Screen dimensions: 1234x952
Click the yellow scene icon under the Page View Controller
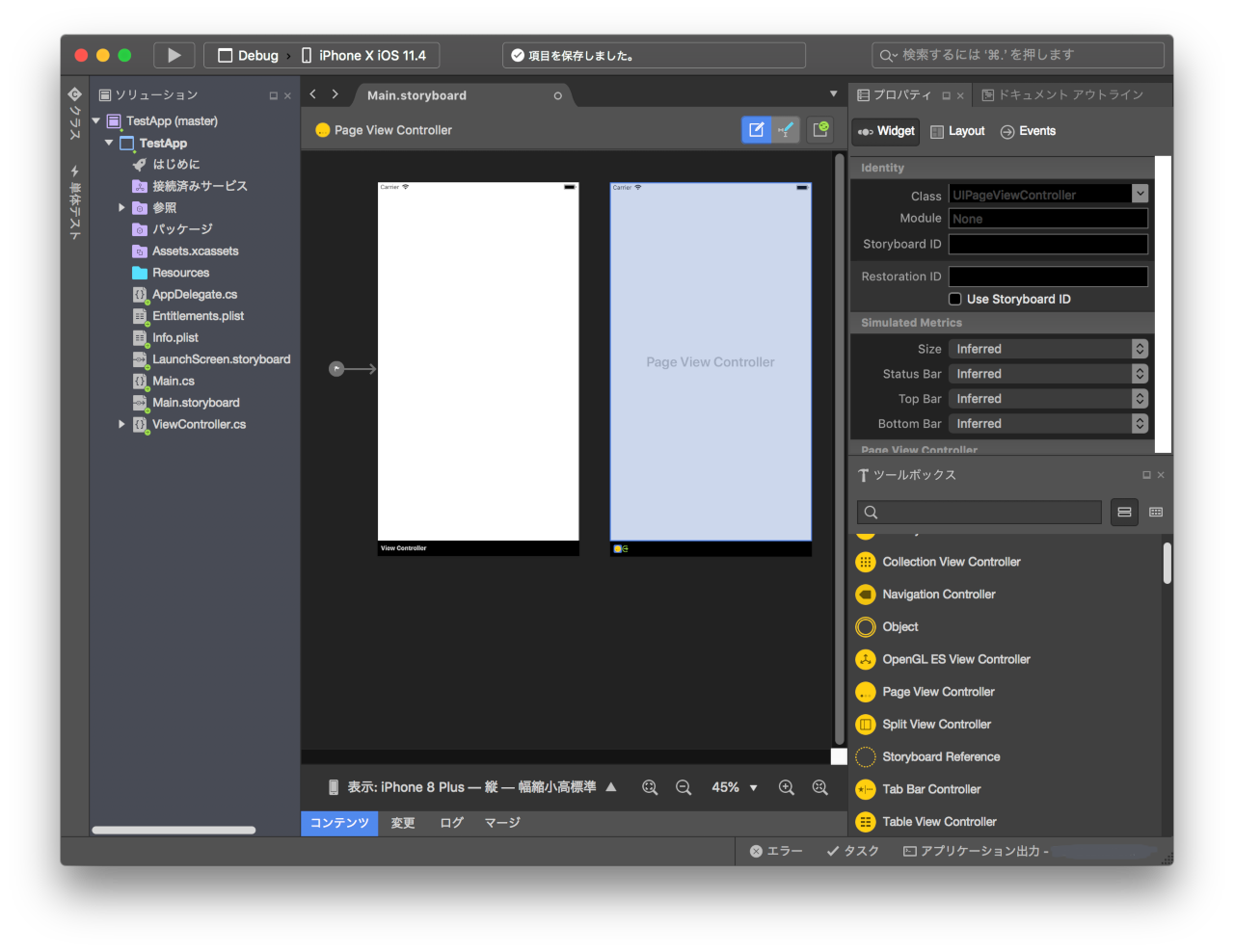(x=618, y=549)
